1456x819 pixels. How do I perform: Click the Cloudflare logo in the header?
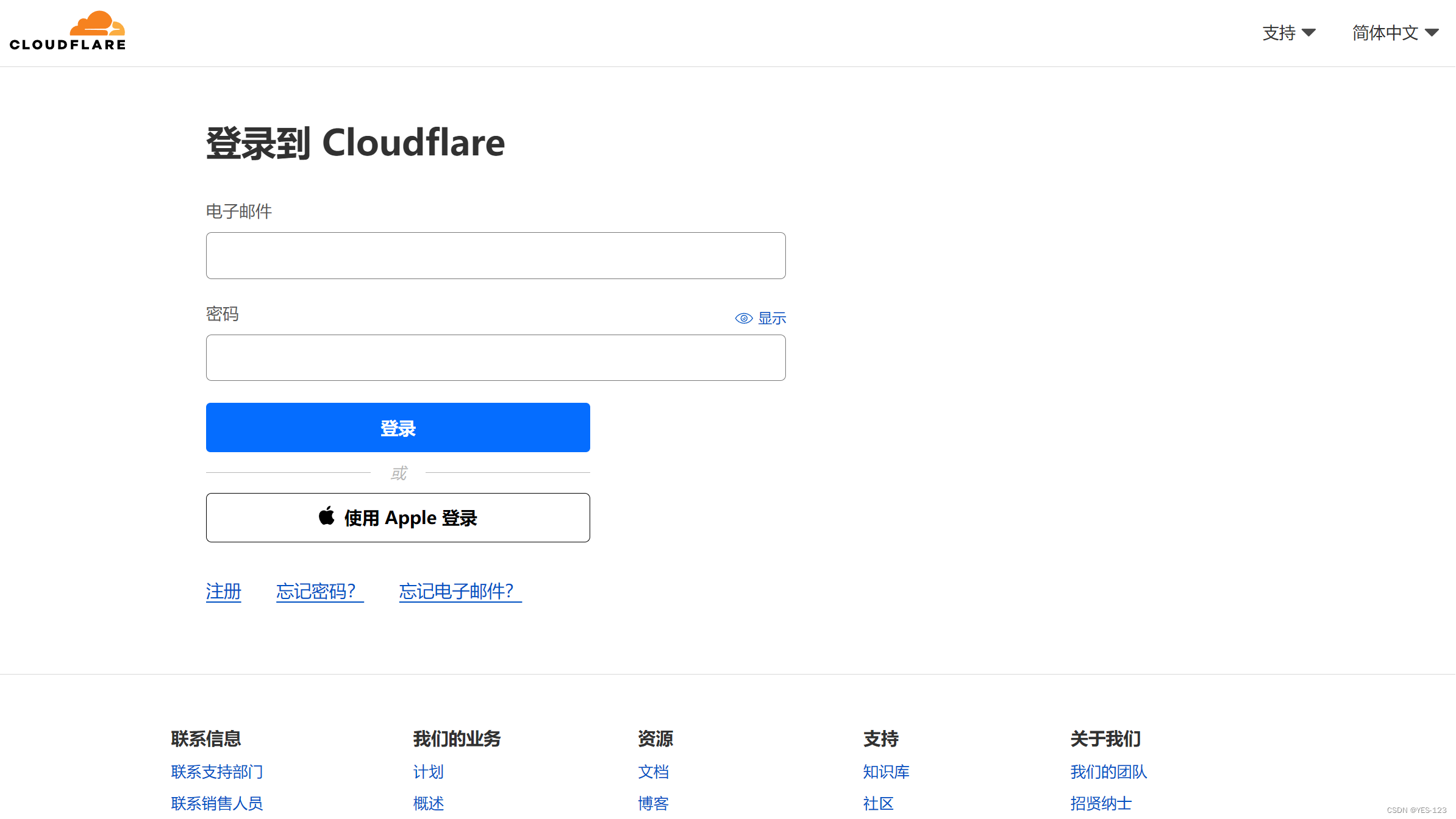coord(68,31)
